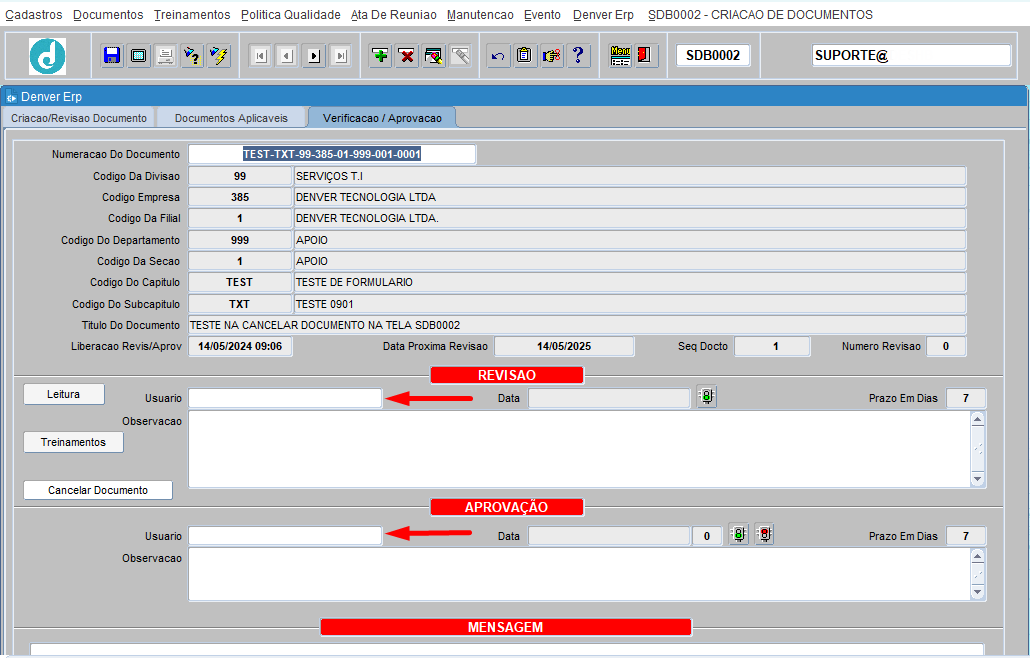
Task: Click the undo arrow icon
Action: click(498, 56)
